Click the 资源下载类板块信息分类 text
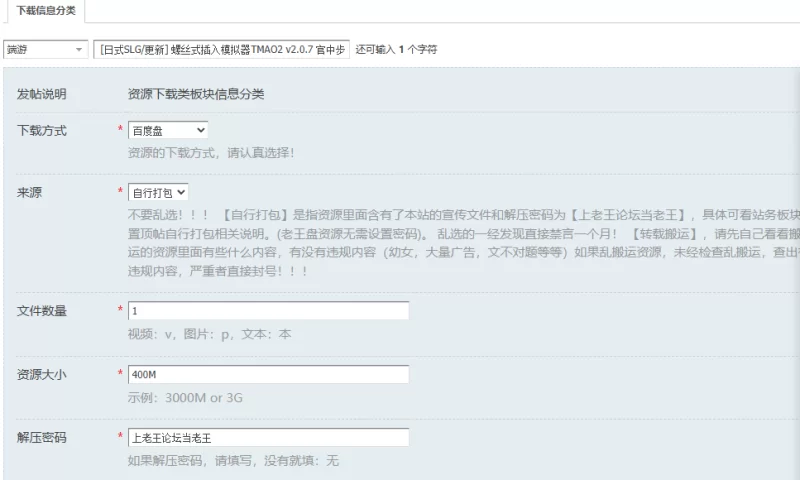Image resolution: width=800 pixels, height=480 pixels. pyautogui.click(x=196, y=94)
